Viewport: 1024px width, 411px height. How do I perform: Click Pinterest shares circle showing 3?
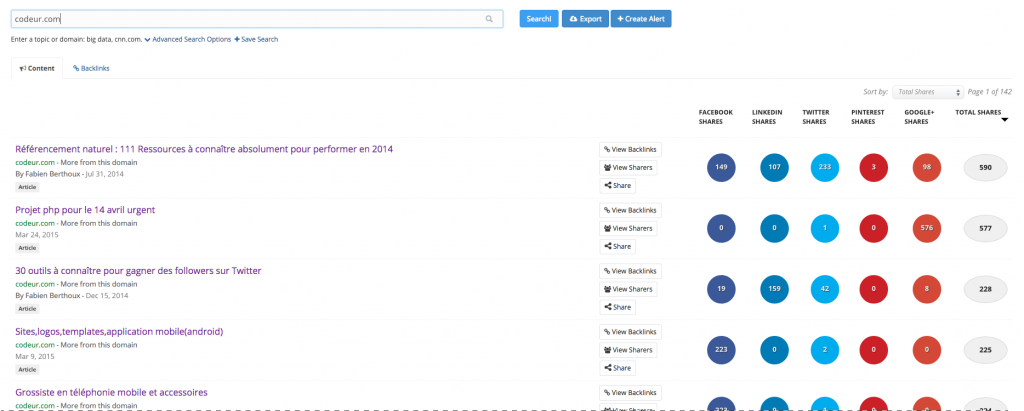876,168
